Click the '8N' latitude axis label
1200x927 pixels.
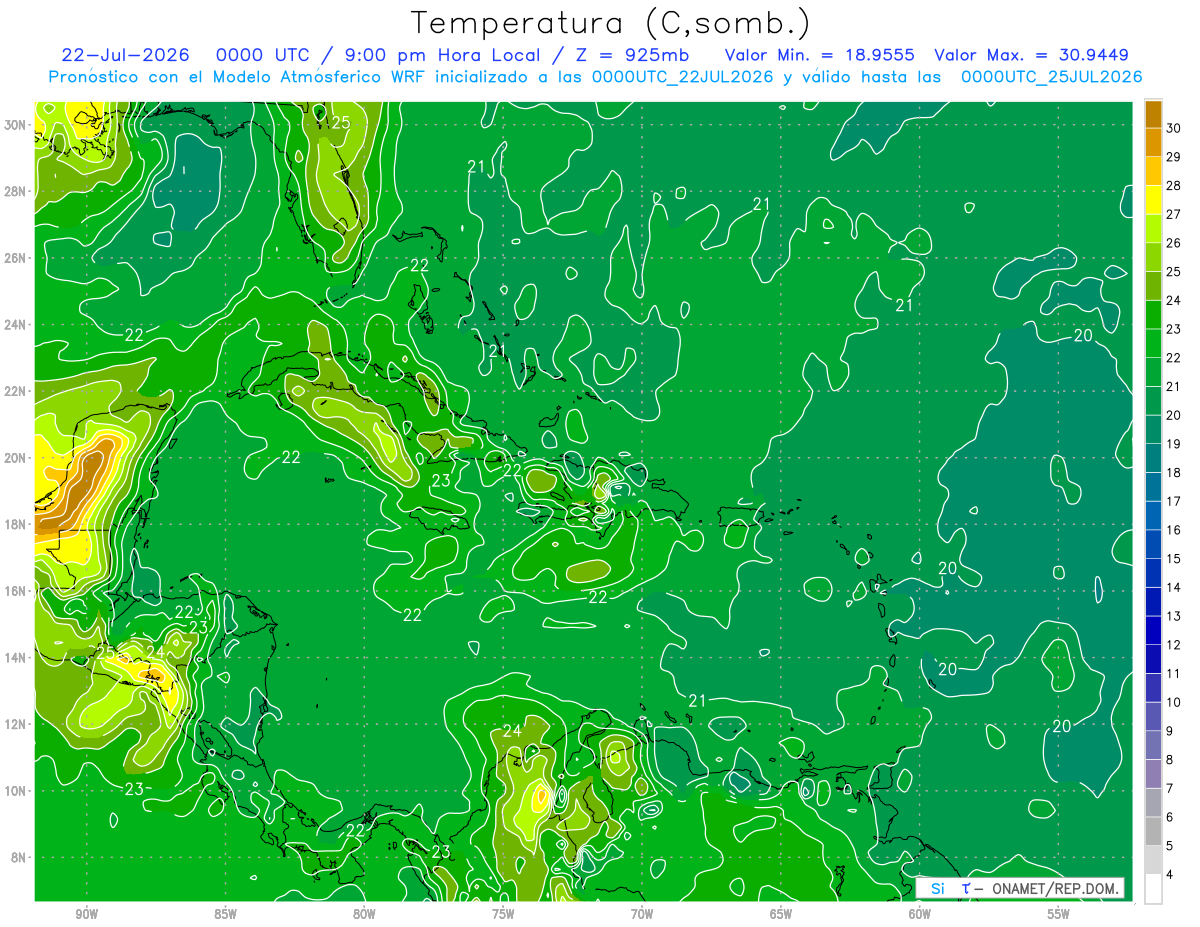point(20,857)
